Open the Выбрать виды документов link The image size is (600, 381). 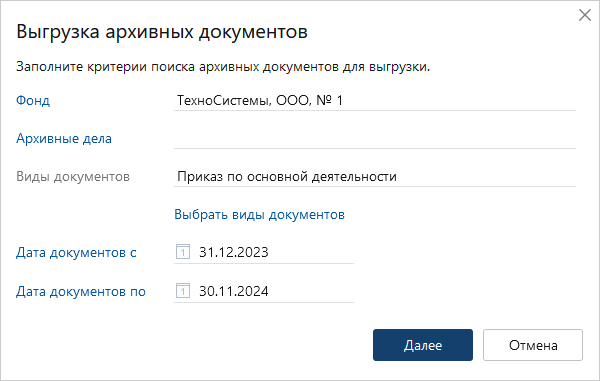(x=259, y=214)
